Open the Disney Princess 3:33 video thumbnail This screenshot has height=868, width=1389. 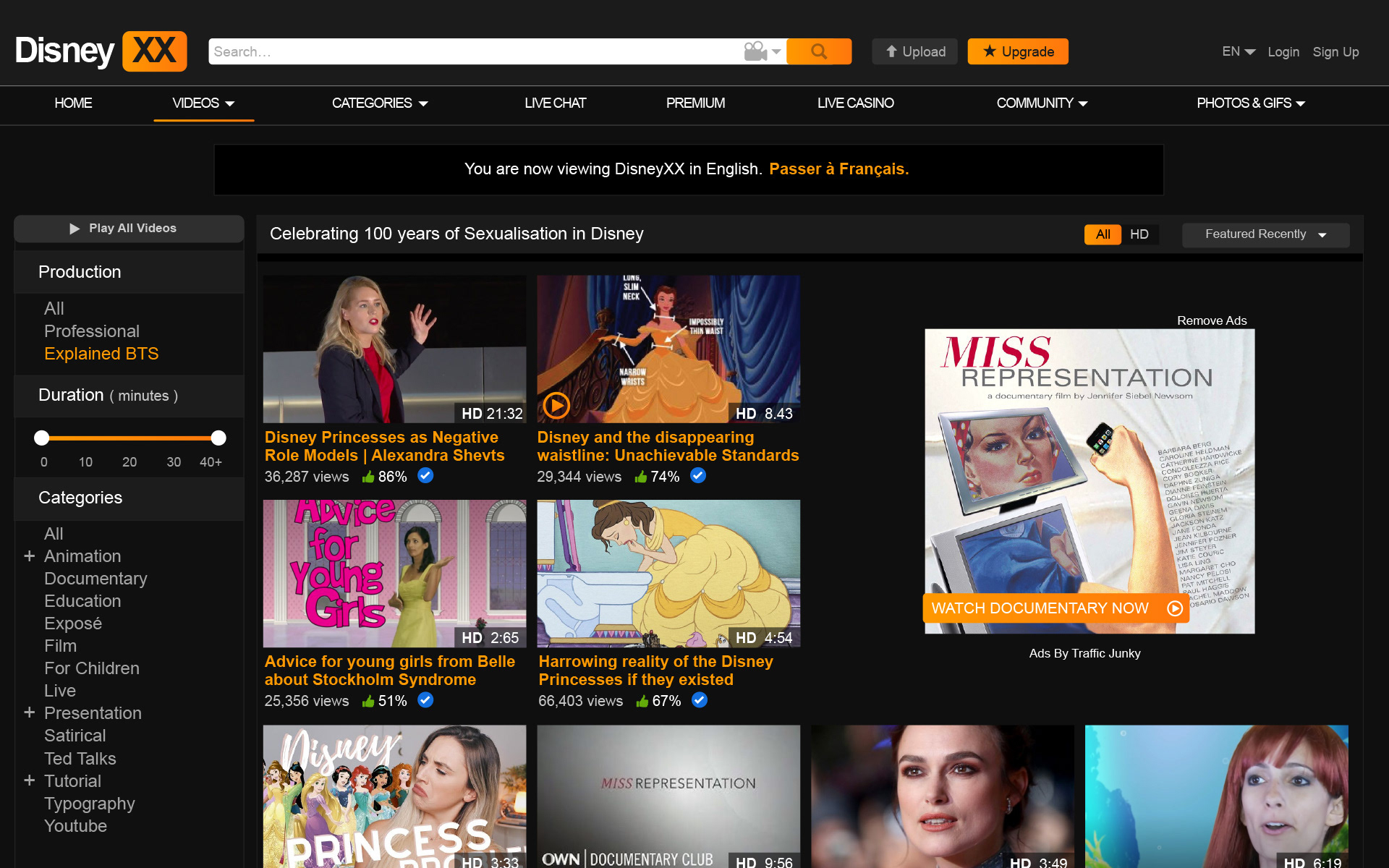394,796
